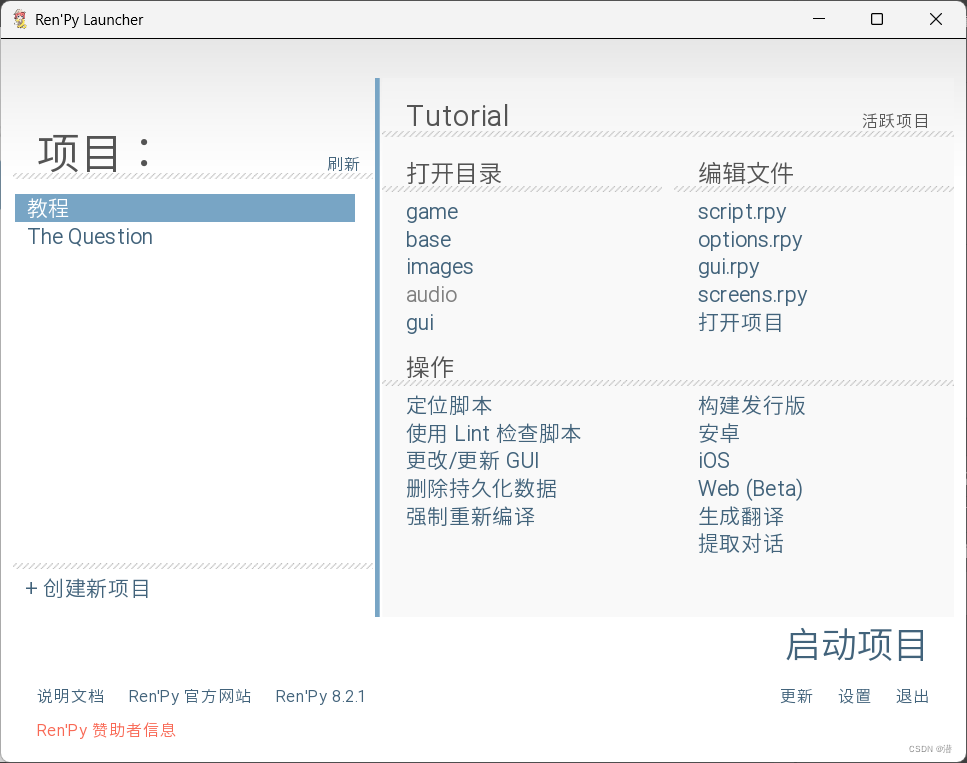Close the Ren'Py Launcher window
This screenshot has width=967, height=763.
click(x=936, y=19)
